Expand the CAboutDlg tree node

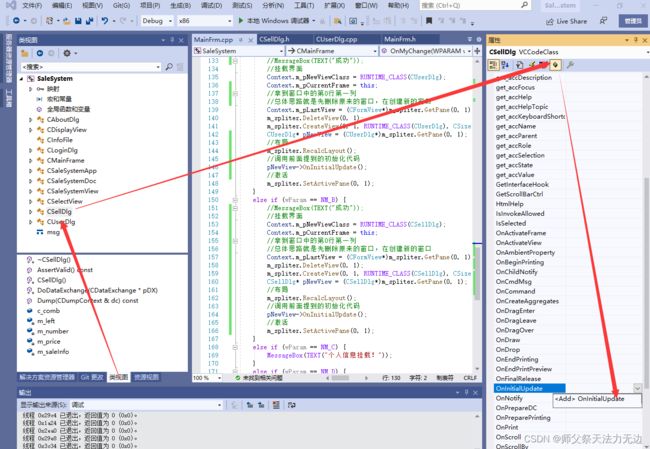[30, 119]
